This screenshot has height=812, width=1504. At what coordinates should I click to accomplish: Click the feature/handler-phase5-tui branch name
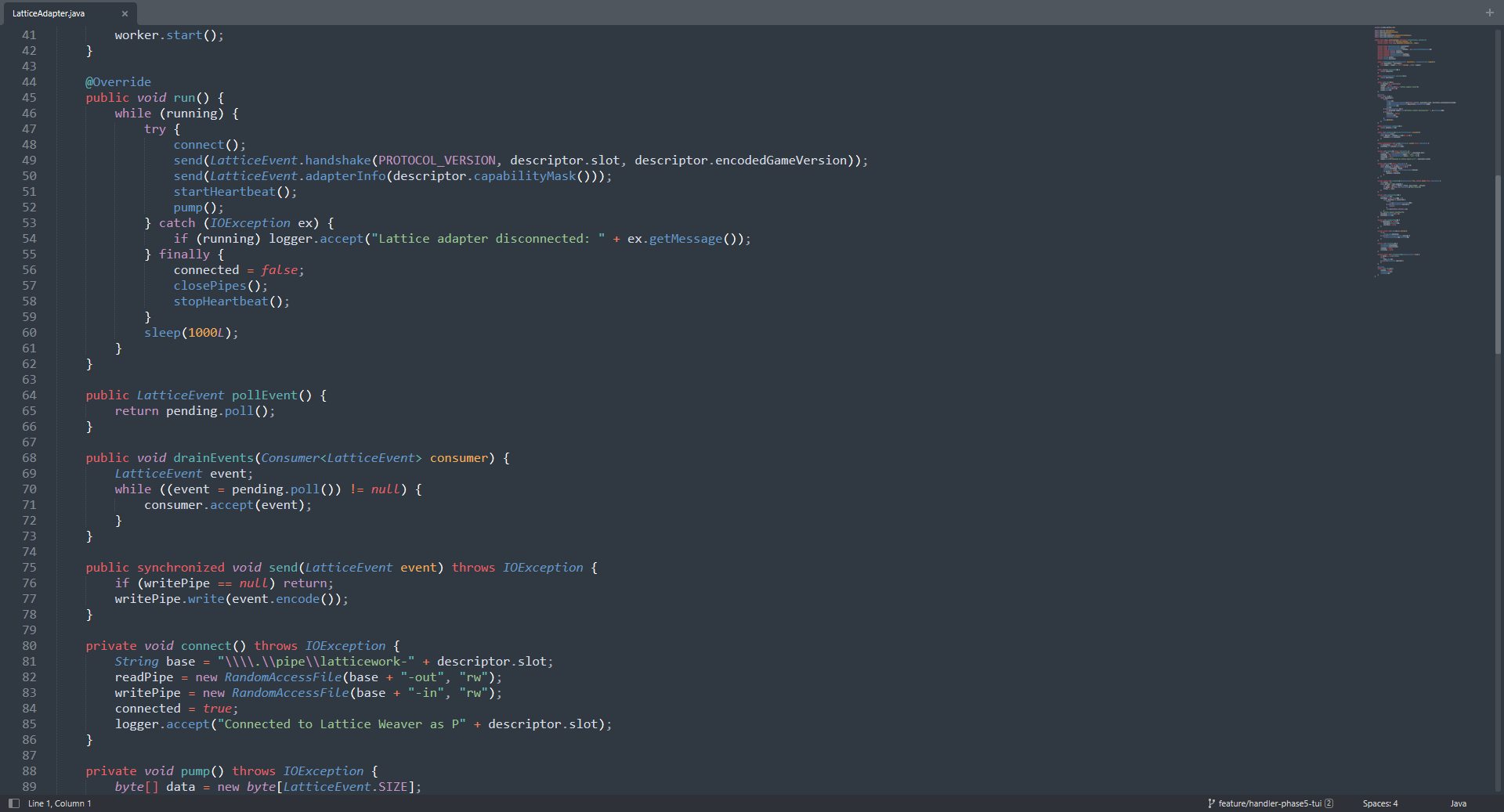(1270, 803)
